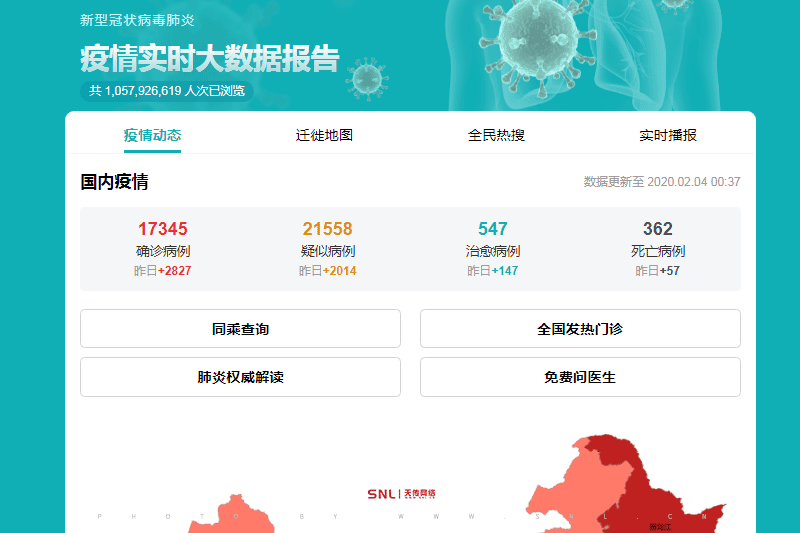
Task: Select the 疫情动态 tab
Action: click(152, 135)
